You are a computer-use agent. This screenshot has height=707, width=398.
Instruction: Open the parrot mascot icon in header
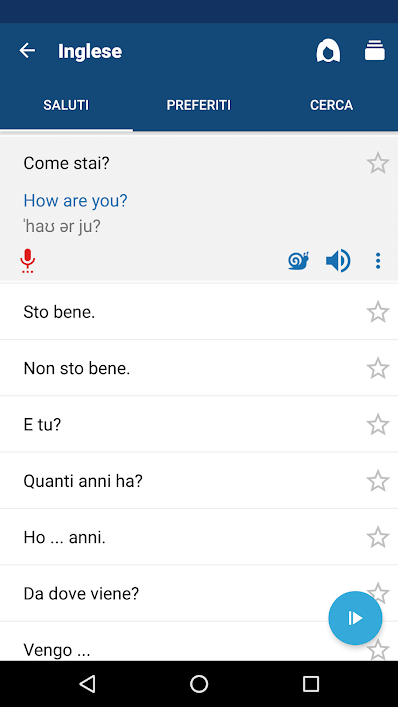click(x=328, y=50)
